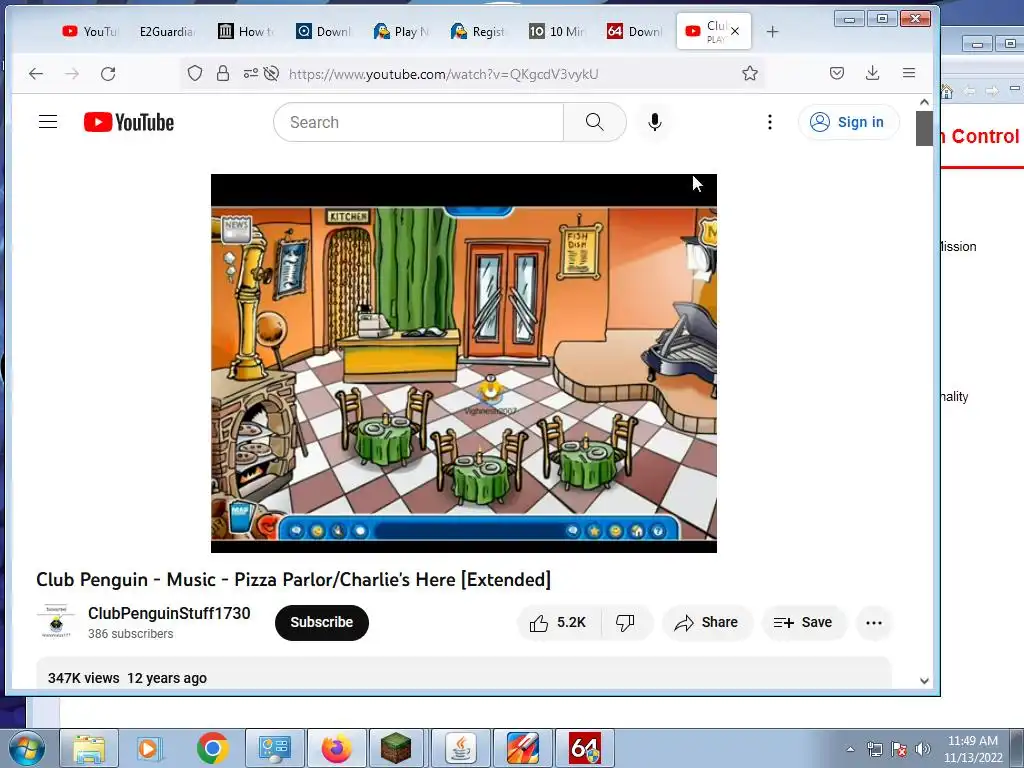Click the taskbar clock showing 11:49 AM

coord(973,749)
